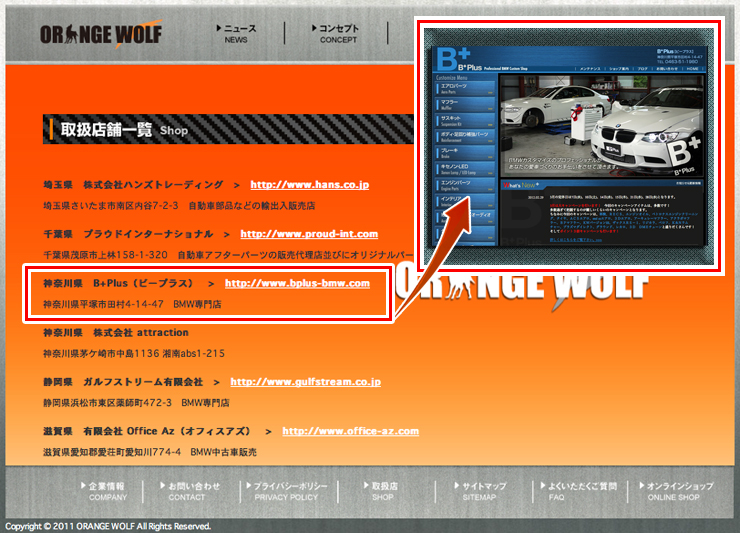Open オンラインショップ ONLINE SHOP footer link

pyautogui.click(x=676, y=491)
